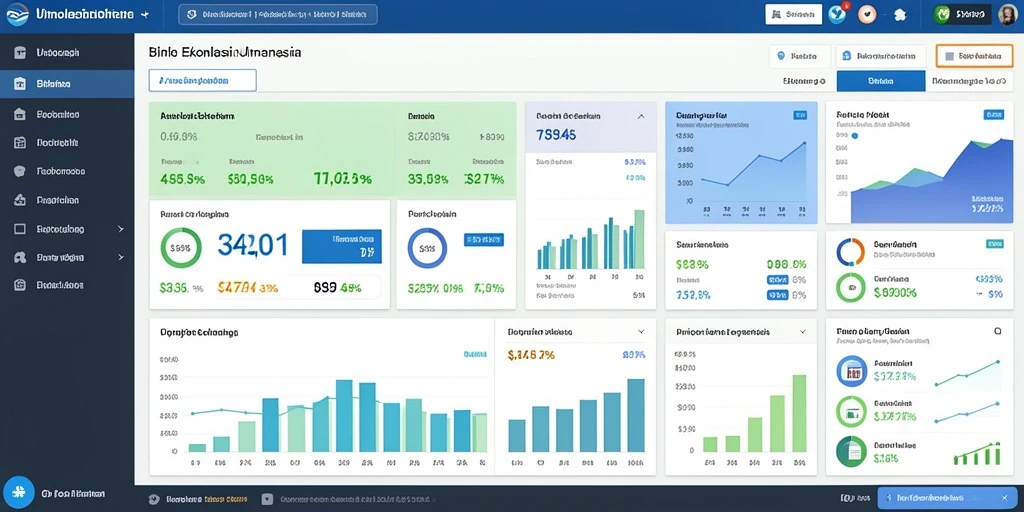This screenshot has width=1024, height=512.
Task: Click the round blue button at sidebar bottom
Action: click(18, 493)
